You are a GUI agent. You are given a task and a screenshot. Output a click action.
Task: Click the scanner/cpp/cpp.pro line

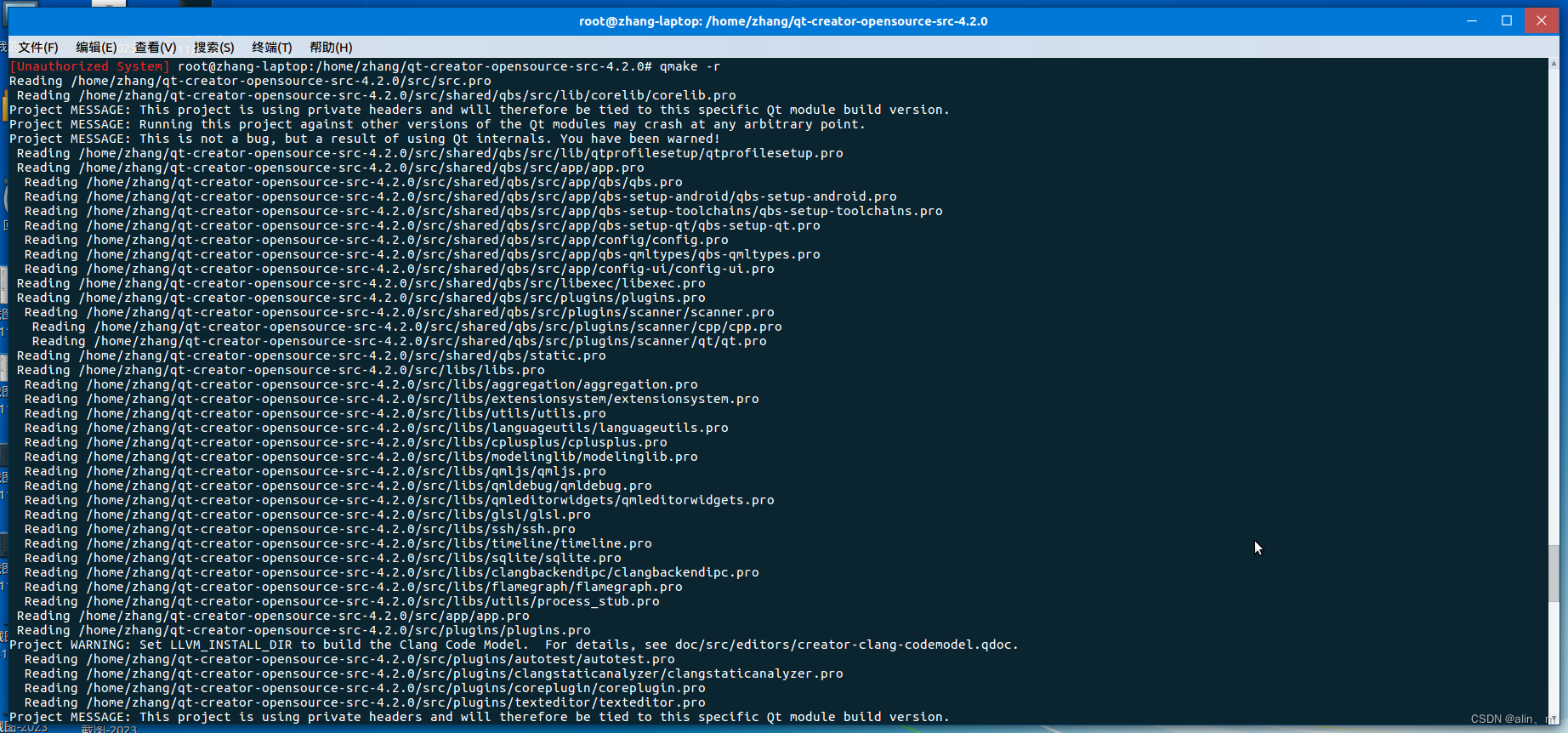[x=407, y=327]
